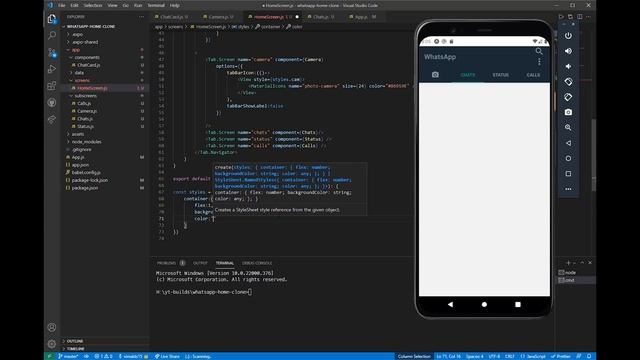Tap the camera tab icon in WhatsApp
The height and width of the screenshot is (360, 640).
click(x=435, y=75)
